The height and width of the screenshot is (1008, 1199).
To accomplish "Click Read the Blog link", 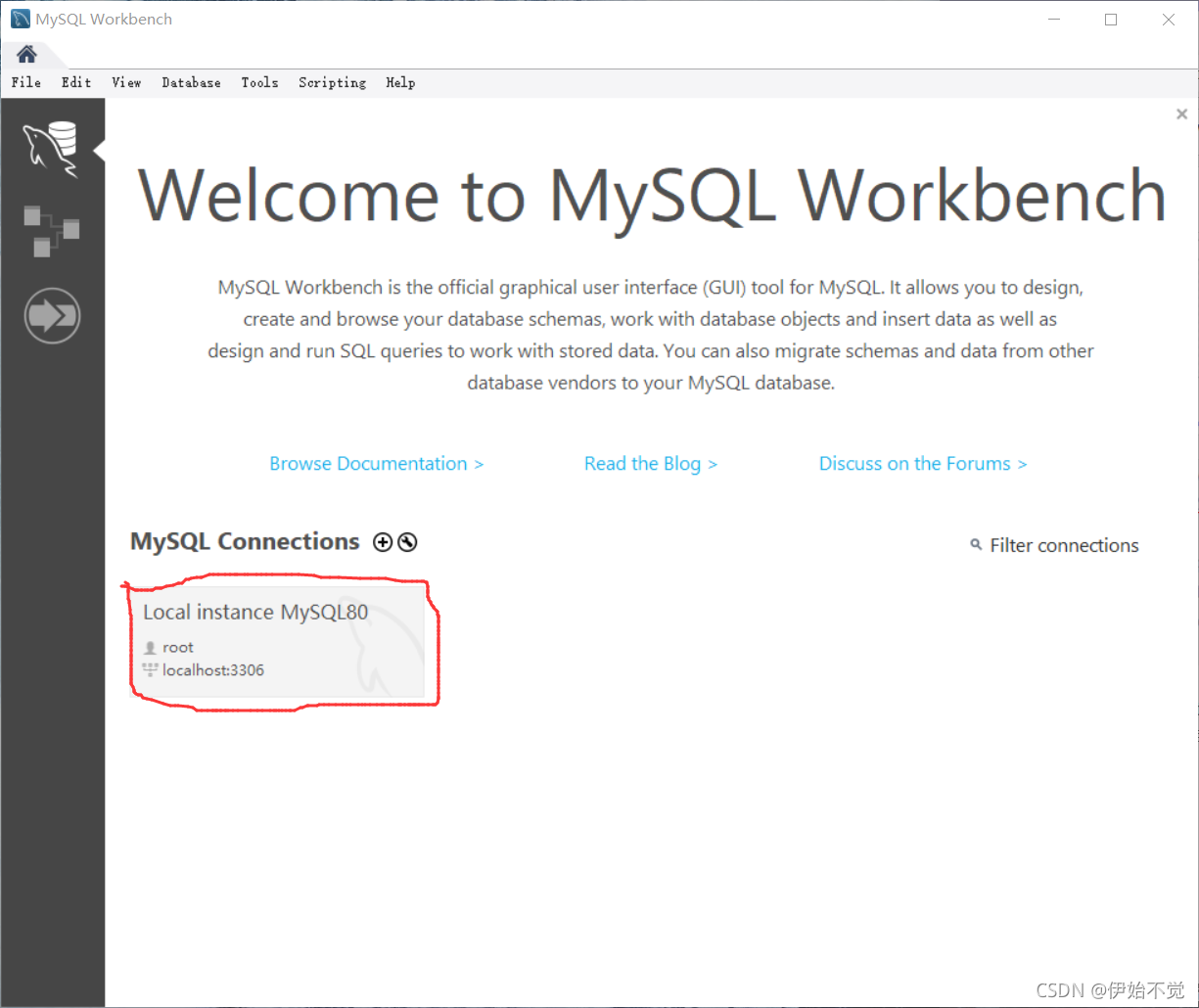I will (651, 464).
